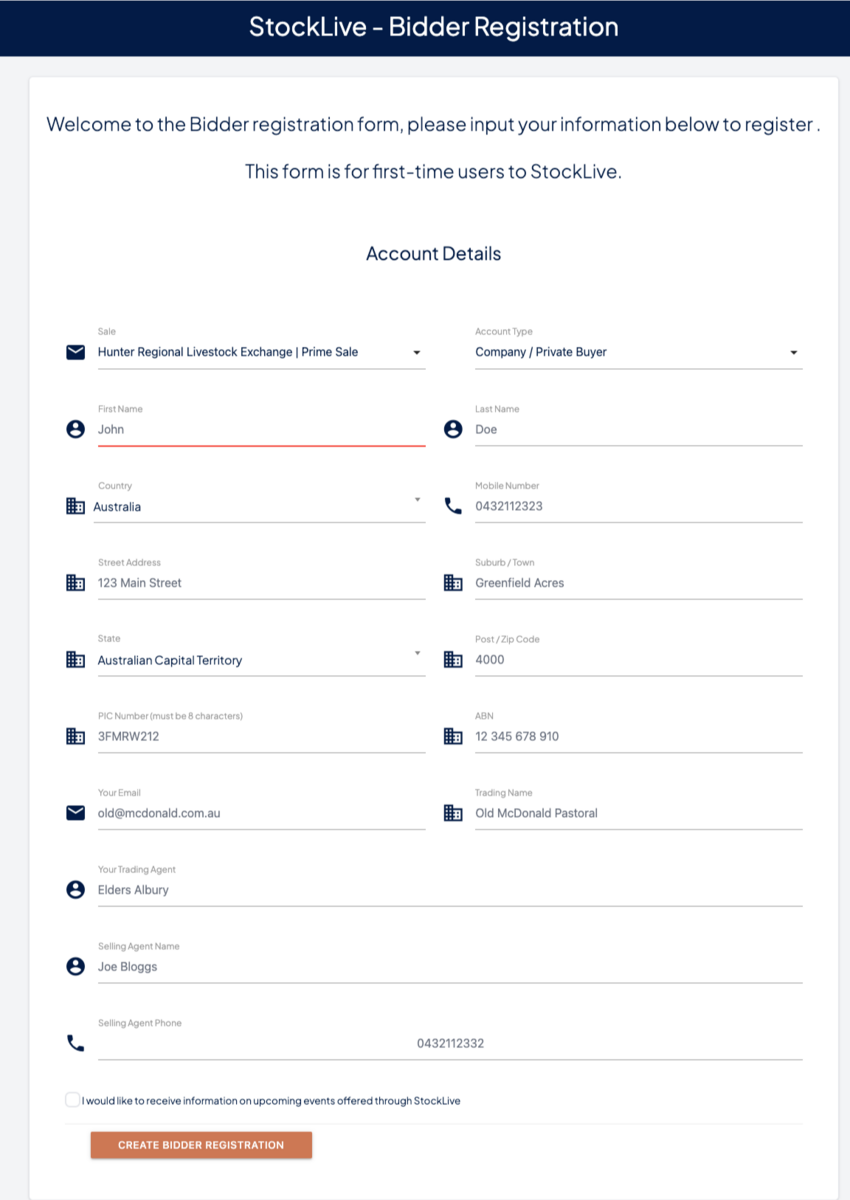Click the phone icon beside Mobile Number
850x1200 pixels.
click(x=453, y=506)
